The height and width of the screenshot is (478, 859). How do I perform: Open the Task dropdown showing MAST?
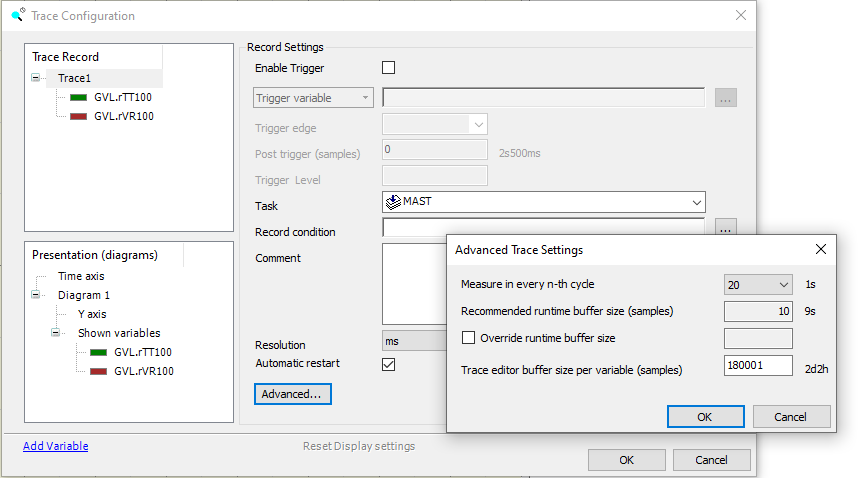[696, 202]
